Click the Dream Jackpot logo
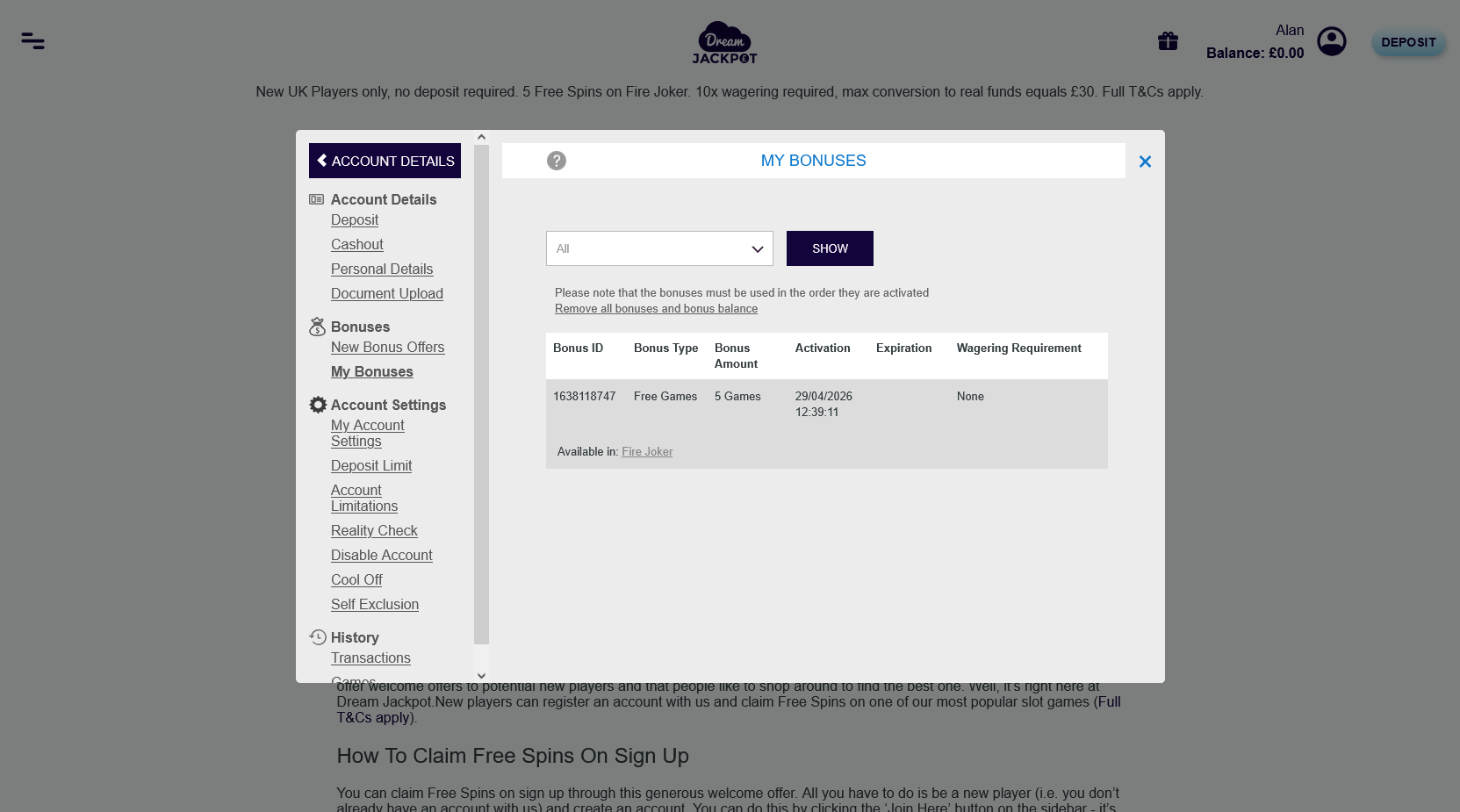The image size is (1460, 812). pos(724,42)
